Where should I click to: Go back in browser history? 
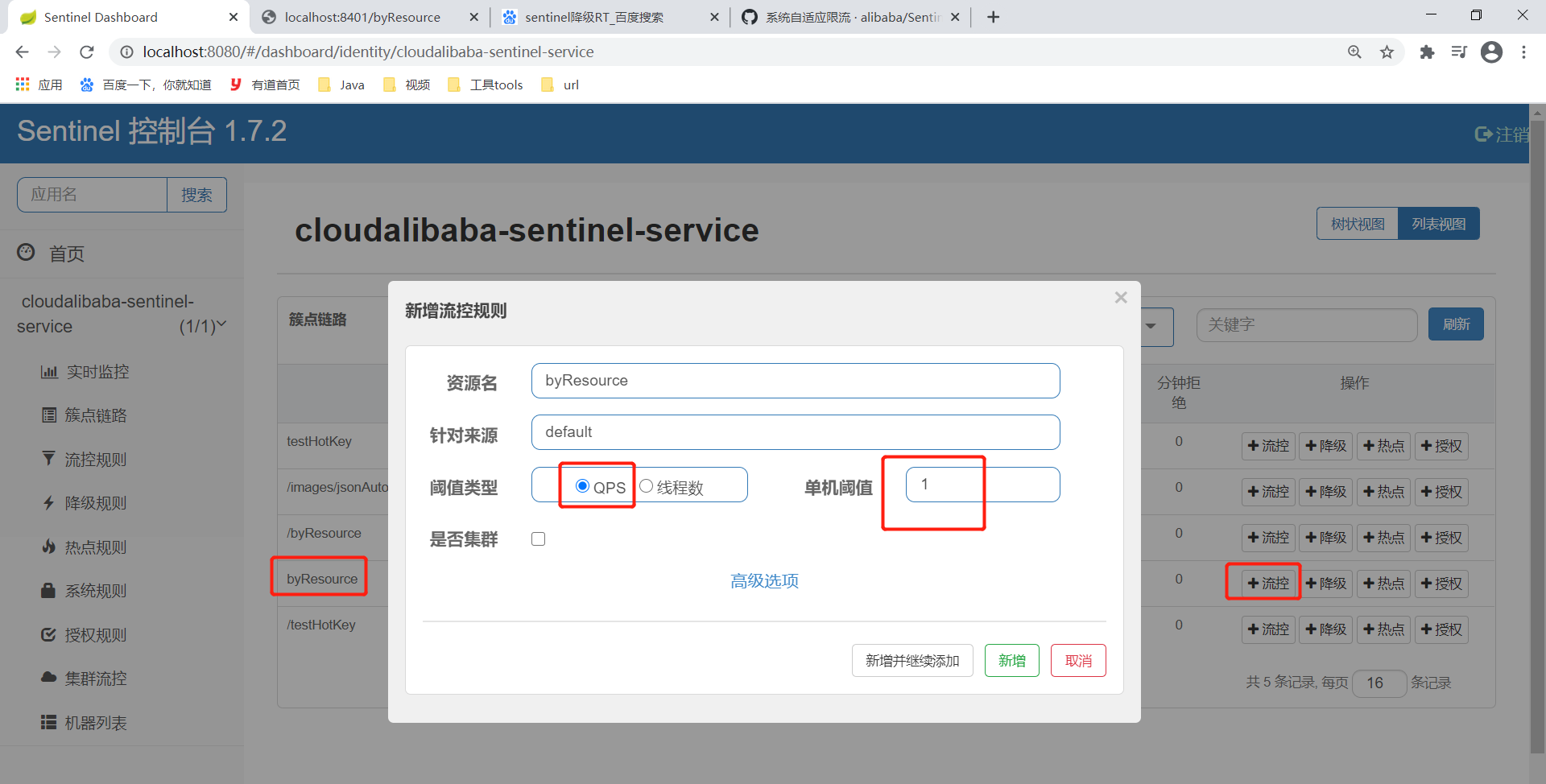[22, 52]
